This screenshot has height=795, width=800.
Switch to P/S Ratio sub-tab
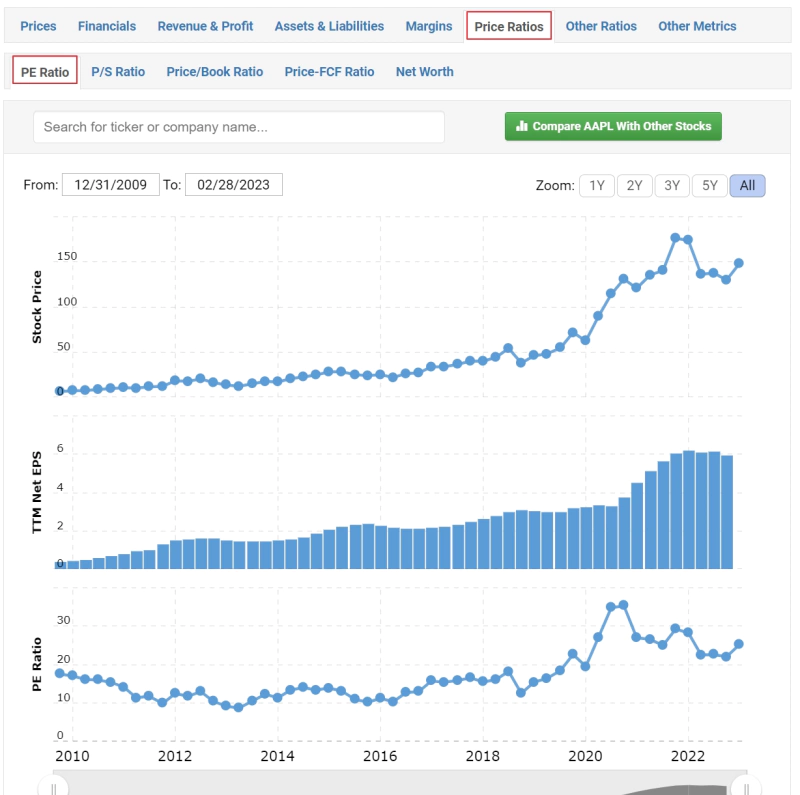pyautogui.click(x=118, y=71)
